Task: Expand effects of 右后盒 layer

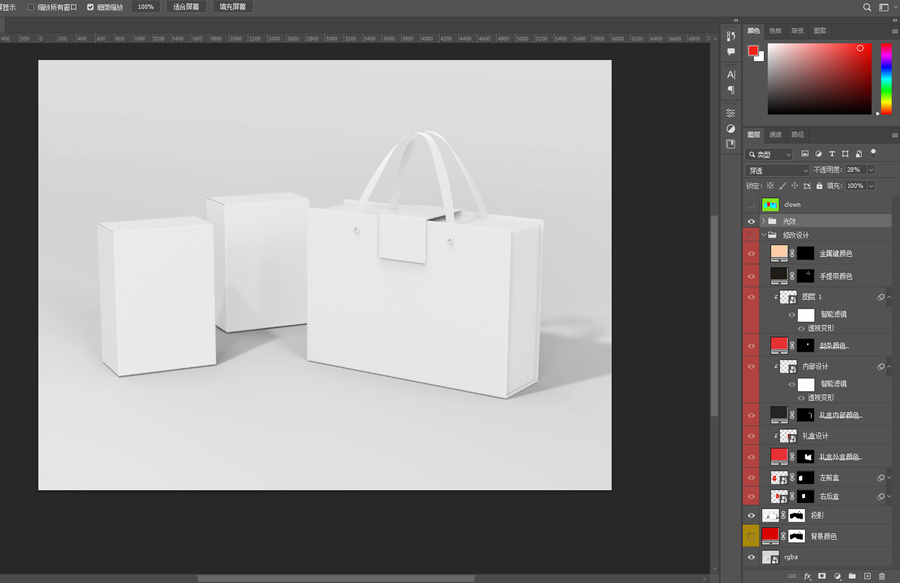Action: point(889,496)
